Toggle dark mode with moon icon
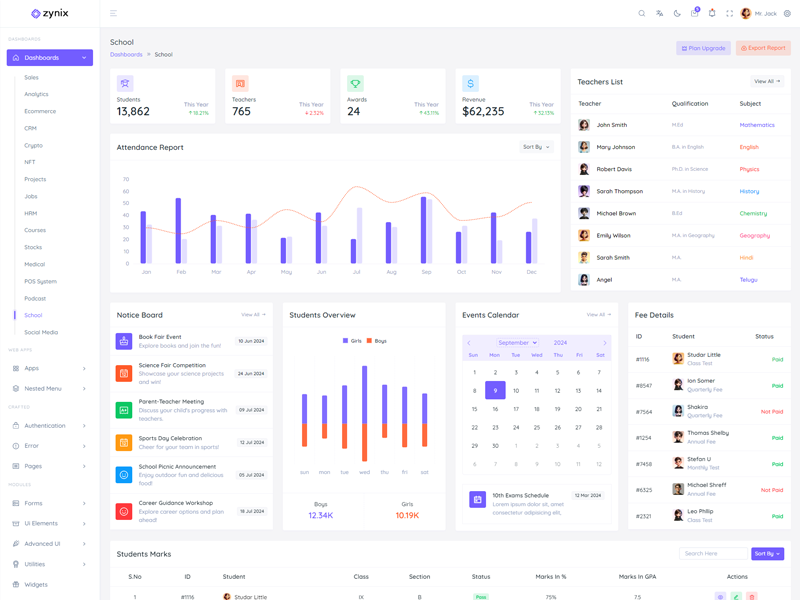 [677, 14]
